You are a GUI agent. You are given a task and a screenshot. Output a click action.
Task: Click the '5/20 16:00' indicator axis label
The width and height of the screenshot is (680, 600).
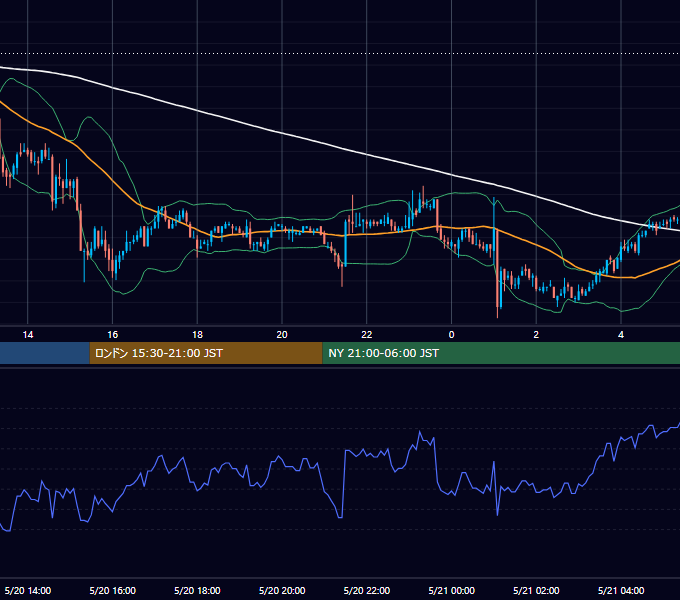pos(112,590)
